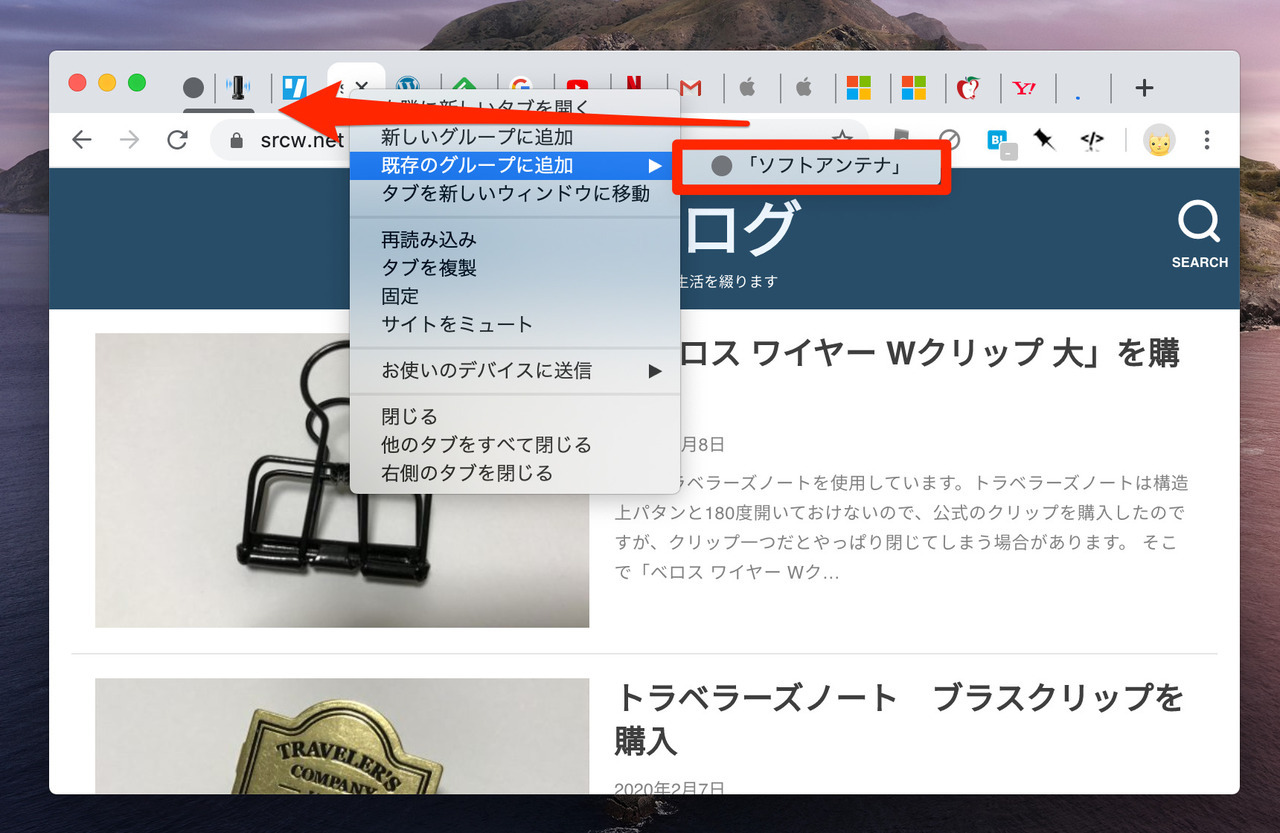
Task: Select 他のタブをすべて閉じる
Action: pos(515,444)
